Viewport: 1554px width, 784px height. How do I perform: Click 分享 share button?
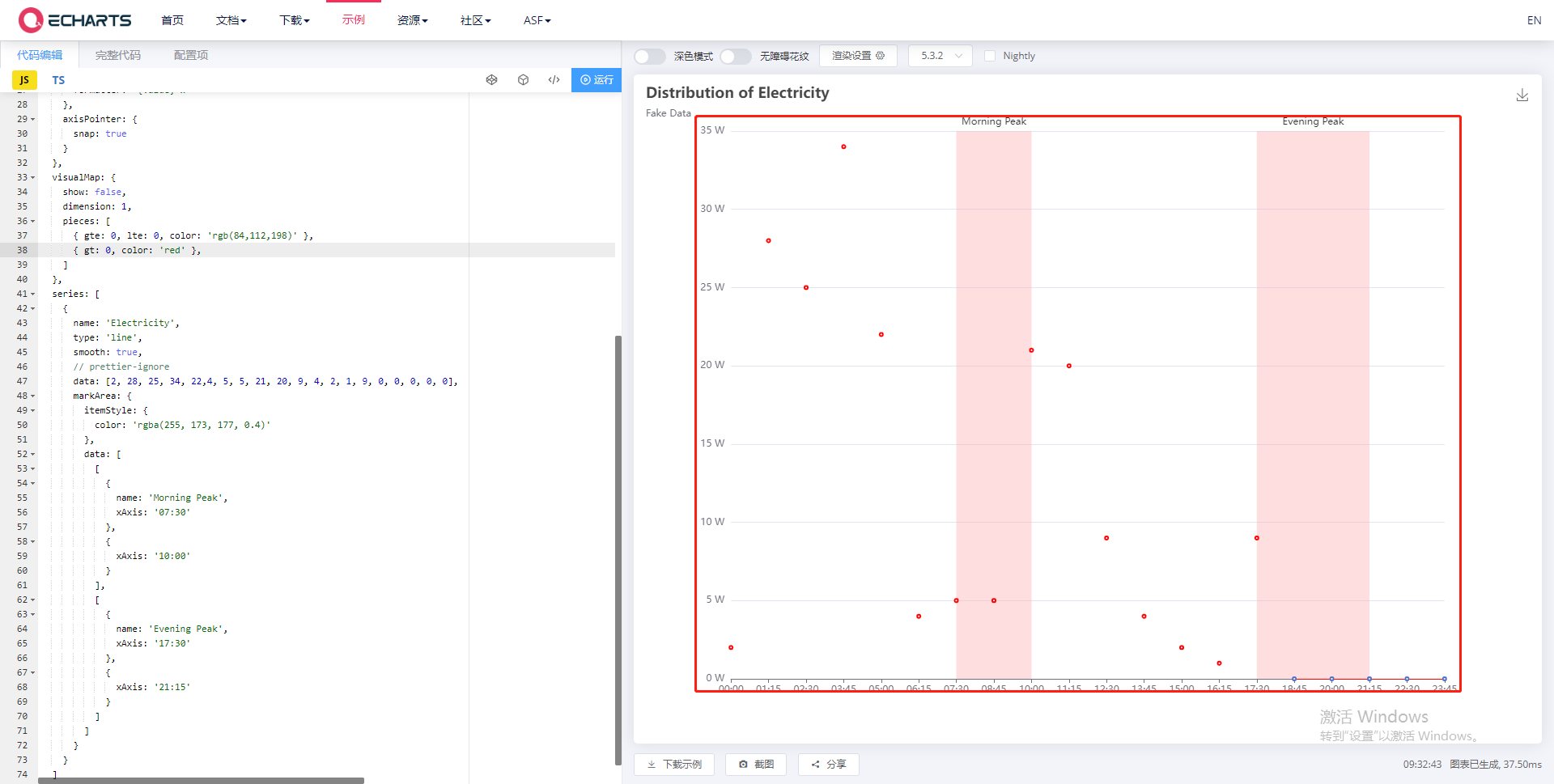coord(829,765)
